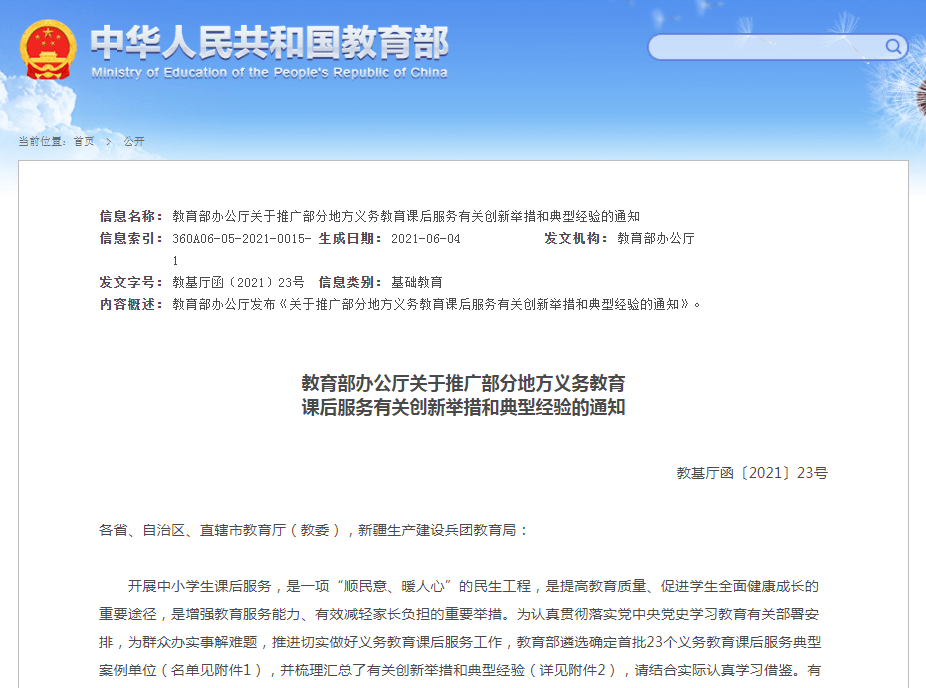The image size is (926, 688).
Task: Click the first paragraph starting 开展中小学生课后服务
Action: (x=460, y=628)
